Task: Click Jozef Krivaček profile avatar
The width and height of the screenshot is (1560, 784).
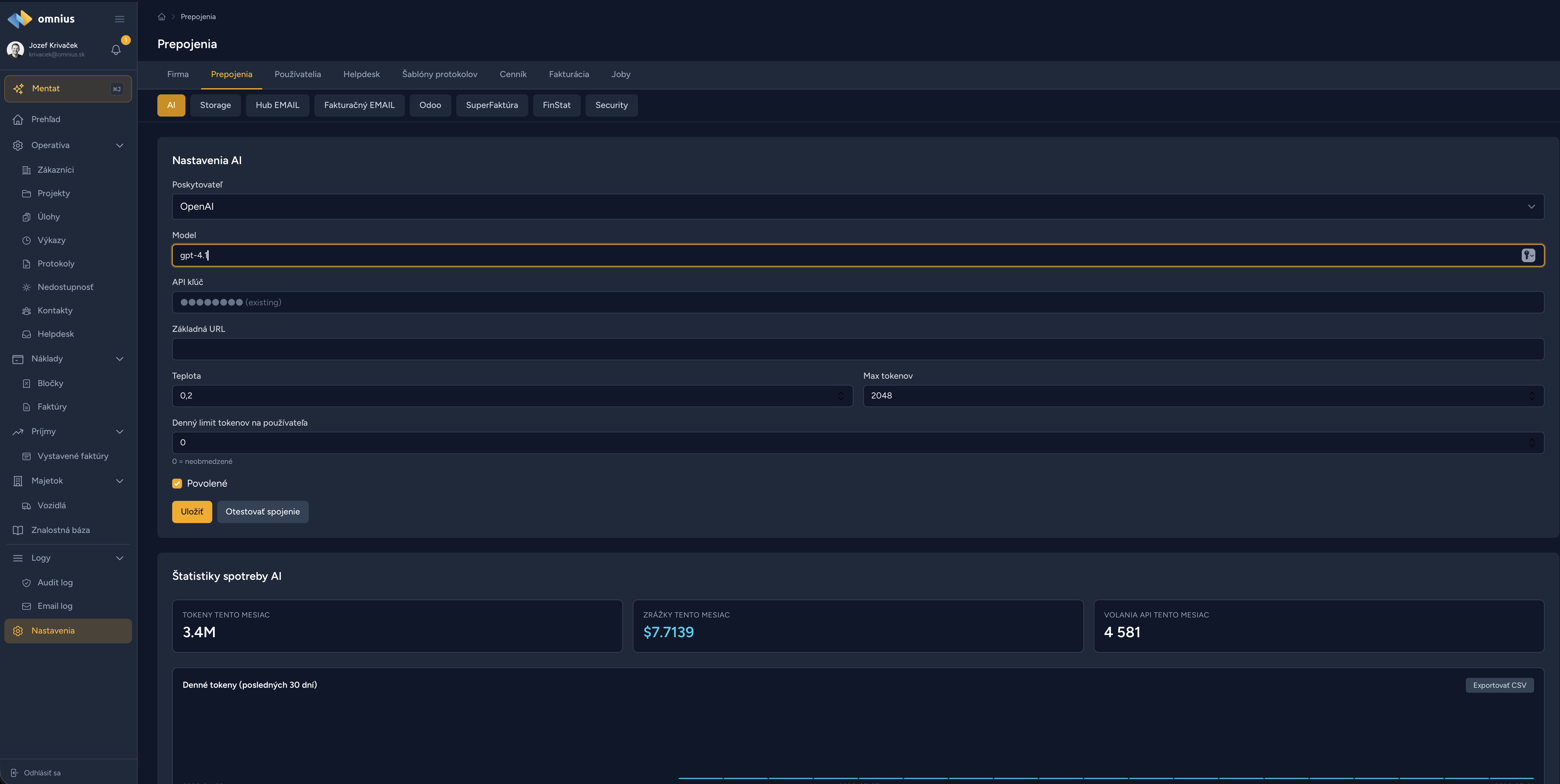Action: [15, 49]
